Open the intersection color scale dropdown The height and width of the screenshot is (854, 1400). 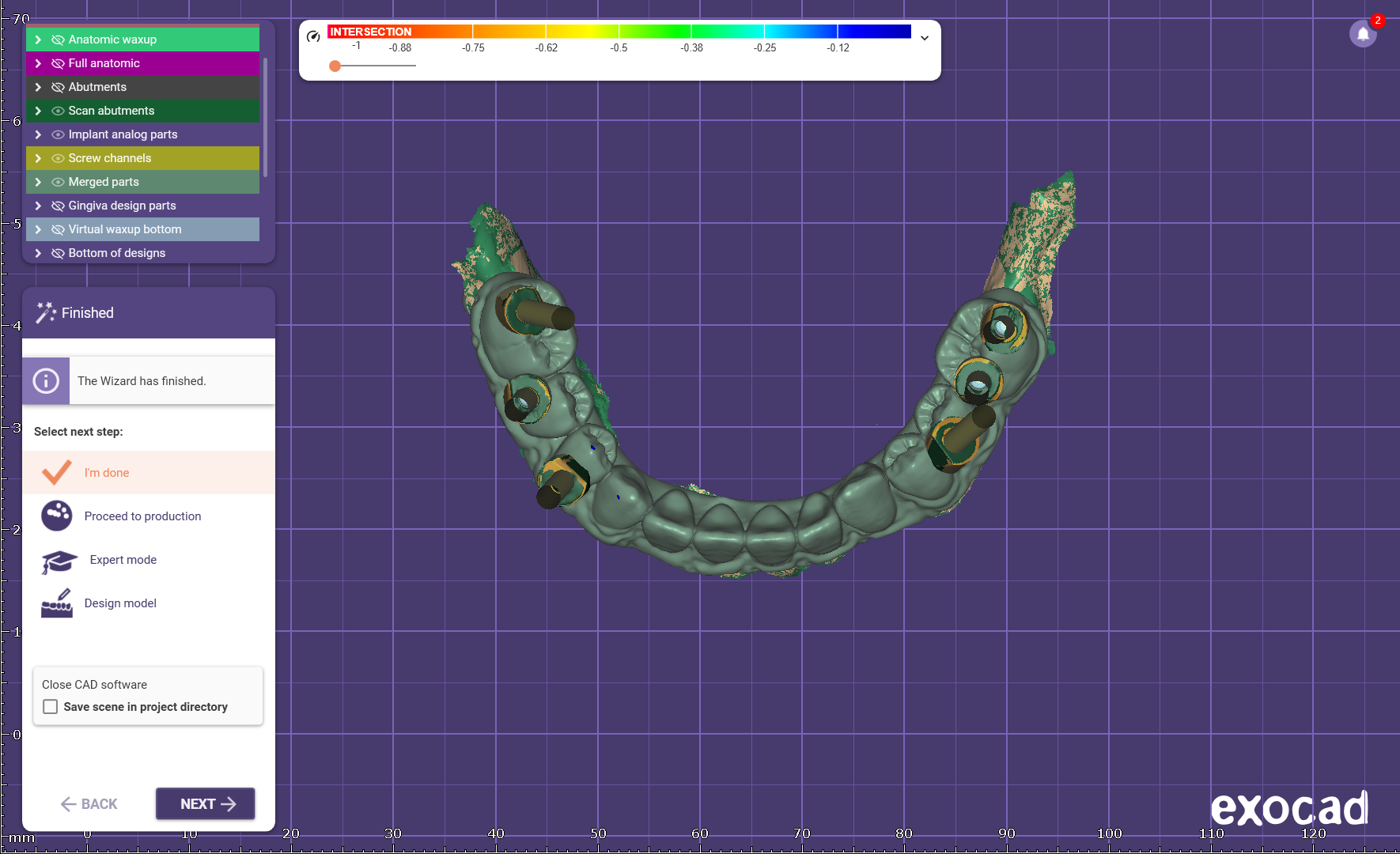pyautogui.click(x=924, y=38)
